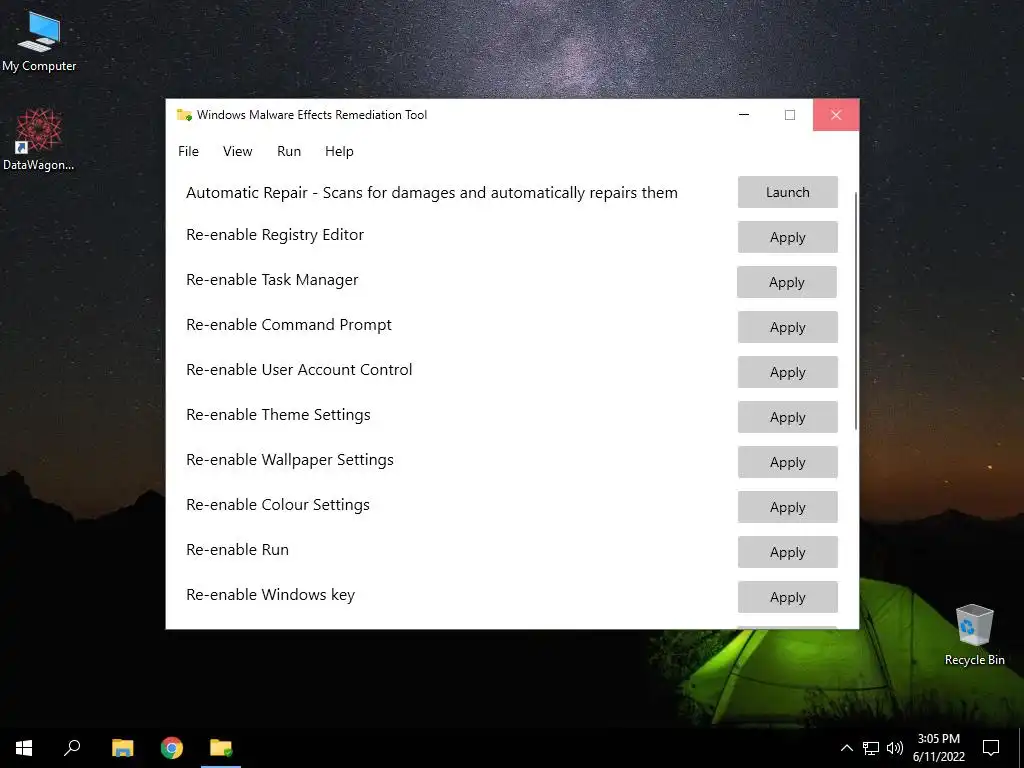Minimize the Remediation Tool window

pyautogui.click(x=744, y=115)
